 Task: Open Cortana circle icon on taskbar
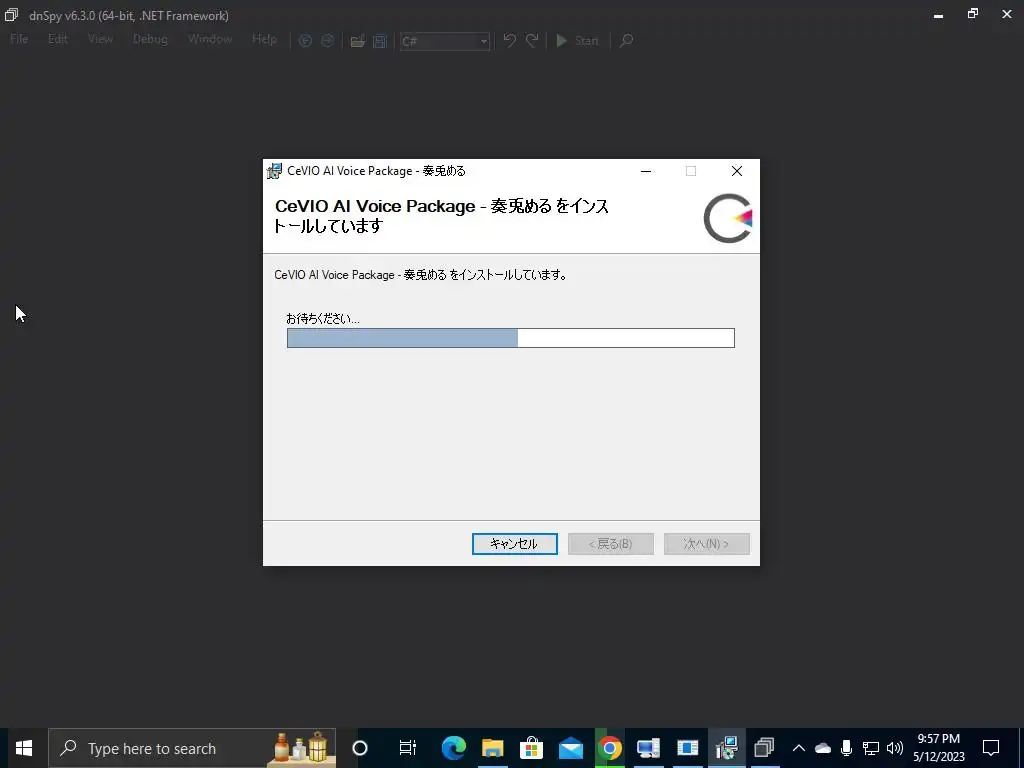pyautogui.click(x=360, y=748)
